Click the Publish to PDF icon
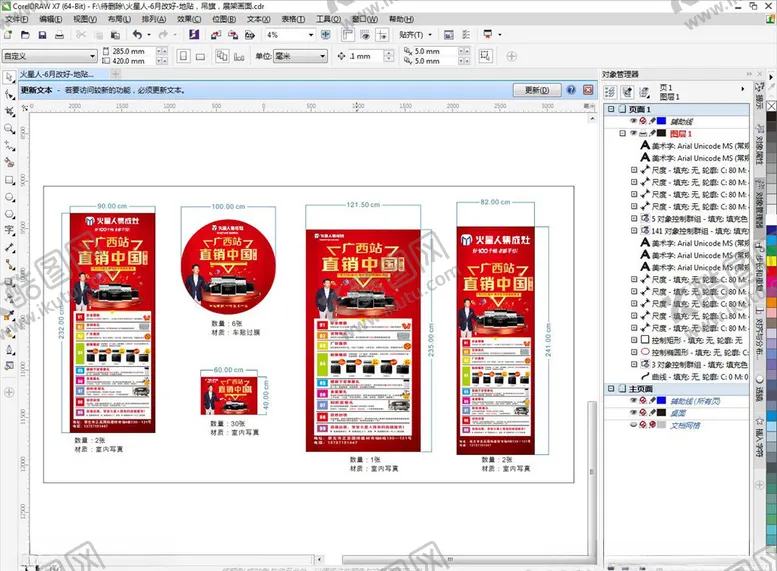 pos(250,35)
